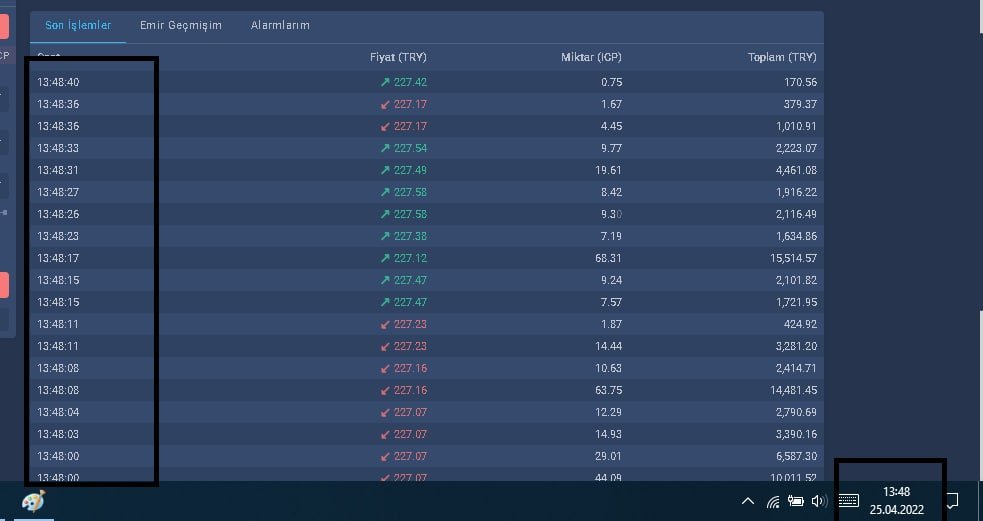Select the total value 3,281.20

(796, 346)
